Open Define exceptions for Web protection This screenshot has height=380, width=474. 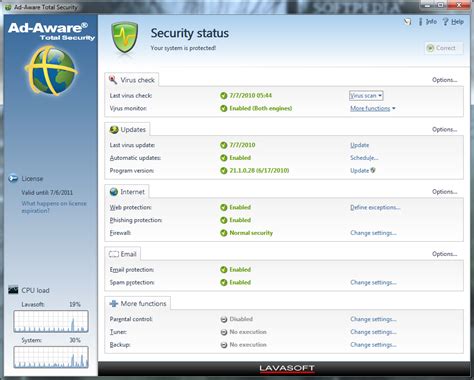375,207
